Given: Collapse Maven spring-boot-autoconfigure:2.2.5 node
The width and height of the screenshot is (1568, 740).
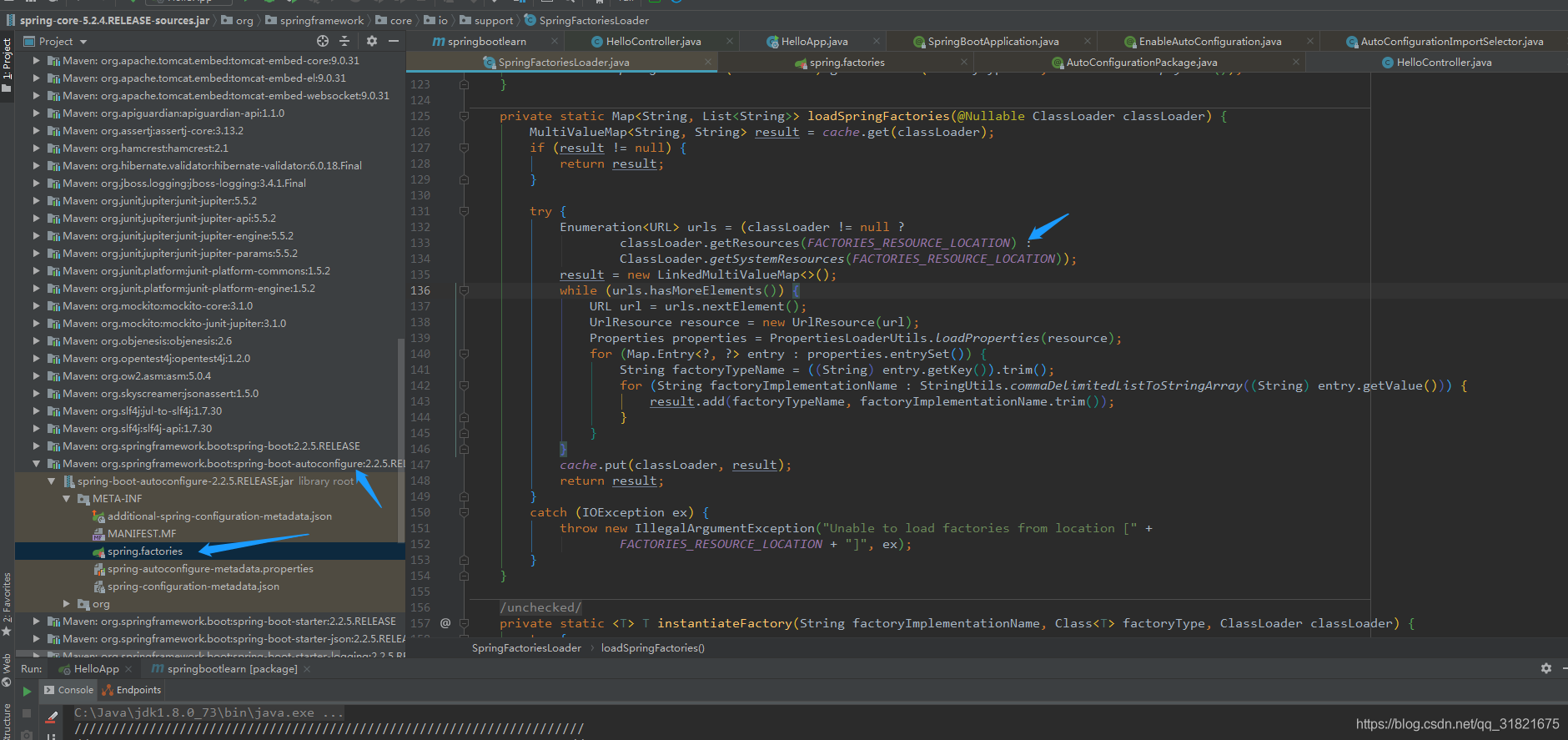Looking at the screenshot, I should pyautogui.click(x=36, y=463).
